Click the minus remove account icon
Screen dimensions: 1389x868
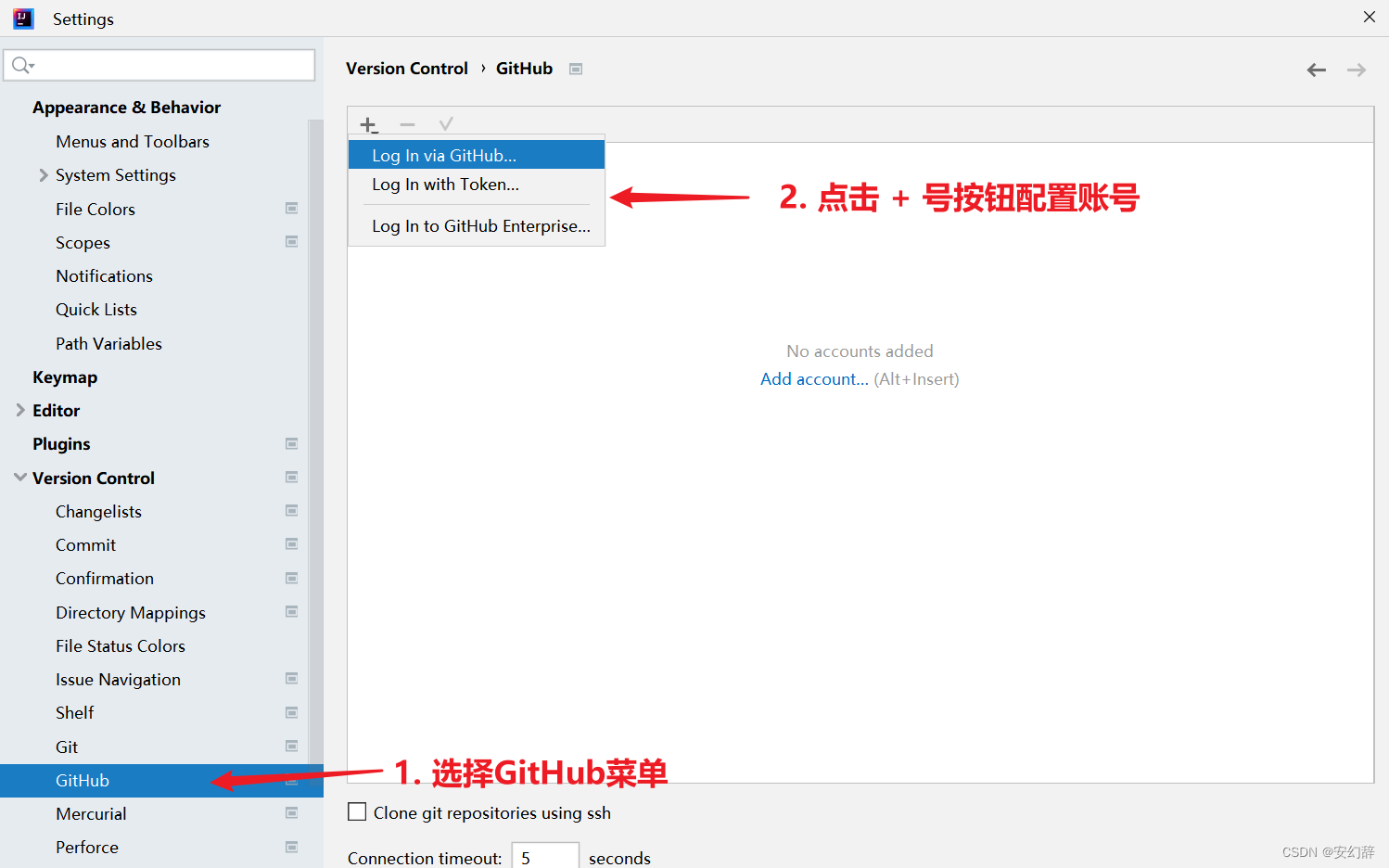[x=407, y=124]
